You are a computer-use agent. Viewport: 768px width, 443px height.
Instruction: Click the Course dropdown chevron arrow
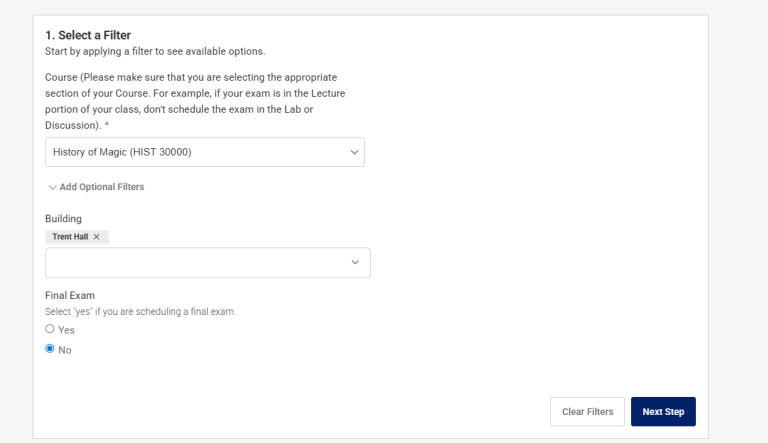[354, 152]
